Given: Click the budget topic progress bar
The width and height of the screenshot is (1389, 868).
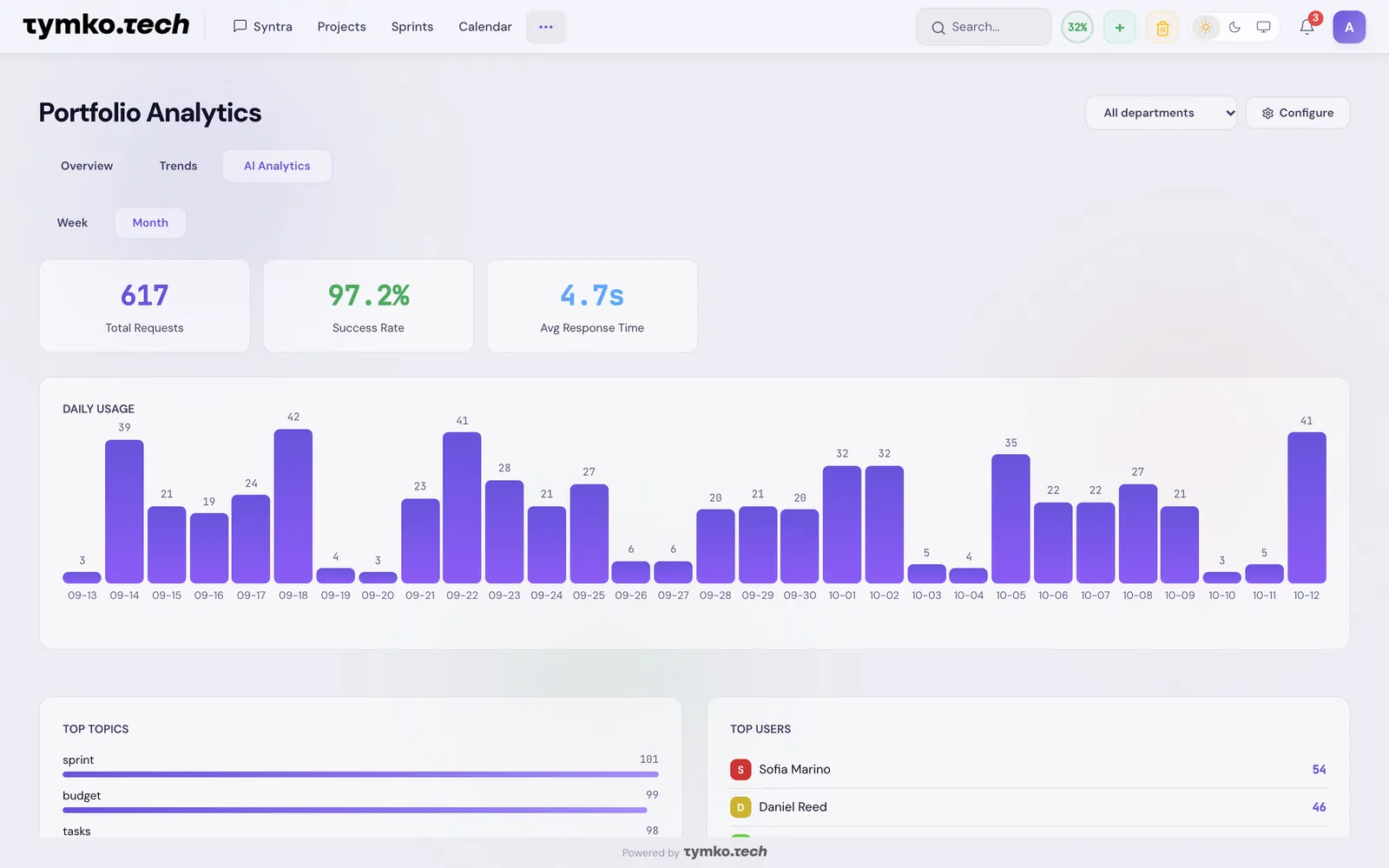Looking at the screenshot, I should (x=355, y=810).
